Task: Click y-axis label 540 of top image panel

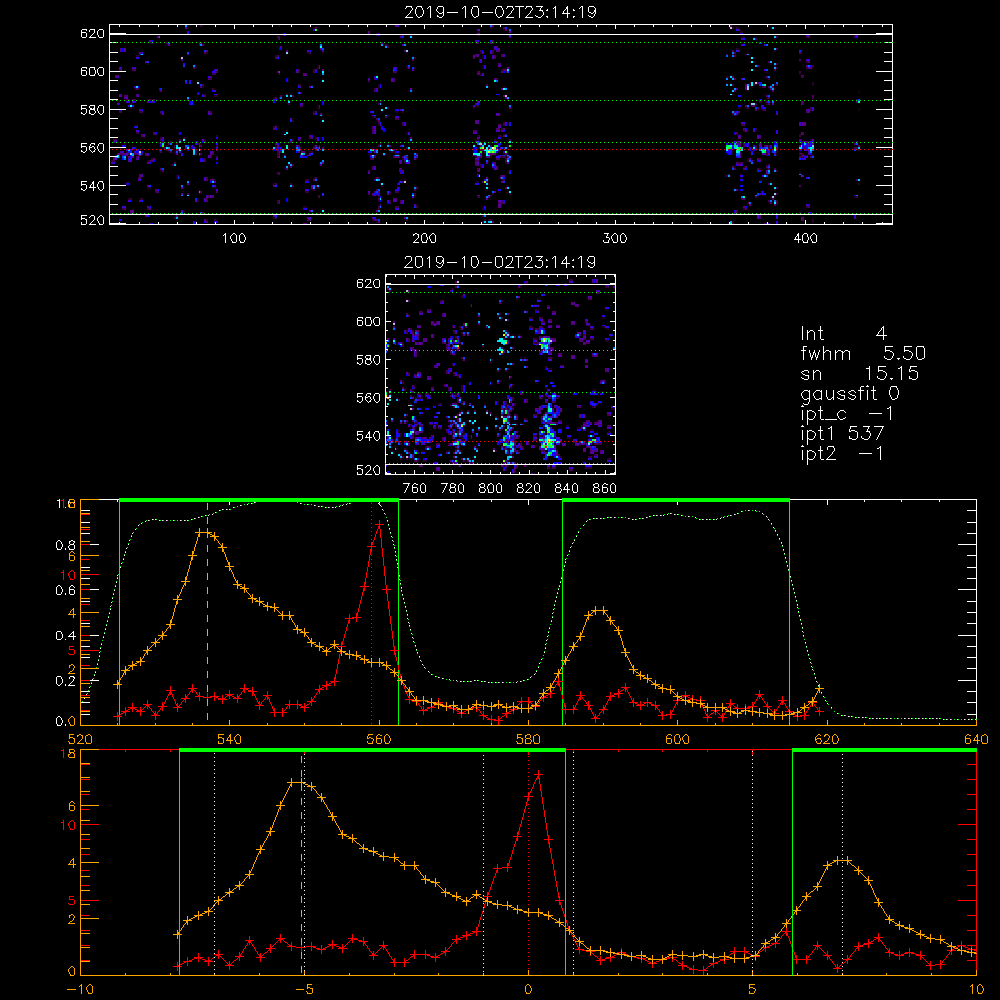Action: click(92, 186)
